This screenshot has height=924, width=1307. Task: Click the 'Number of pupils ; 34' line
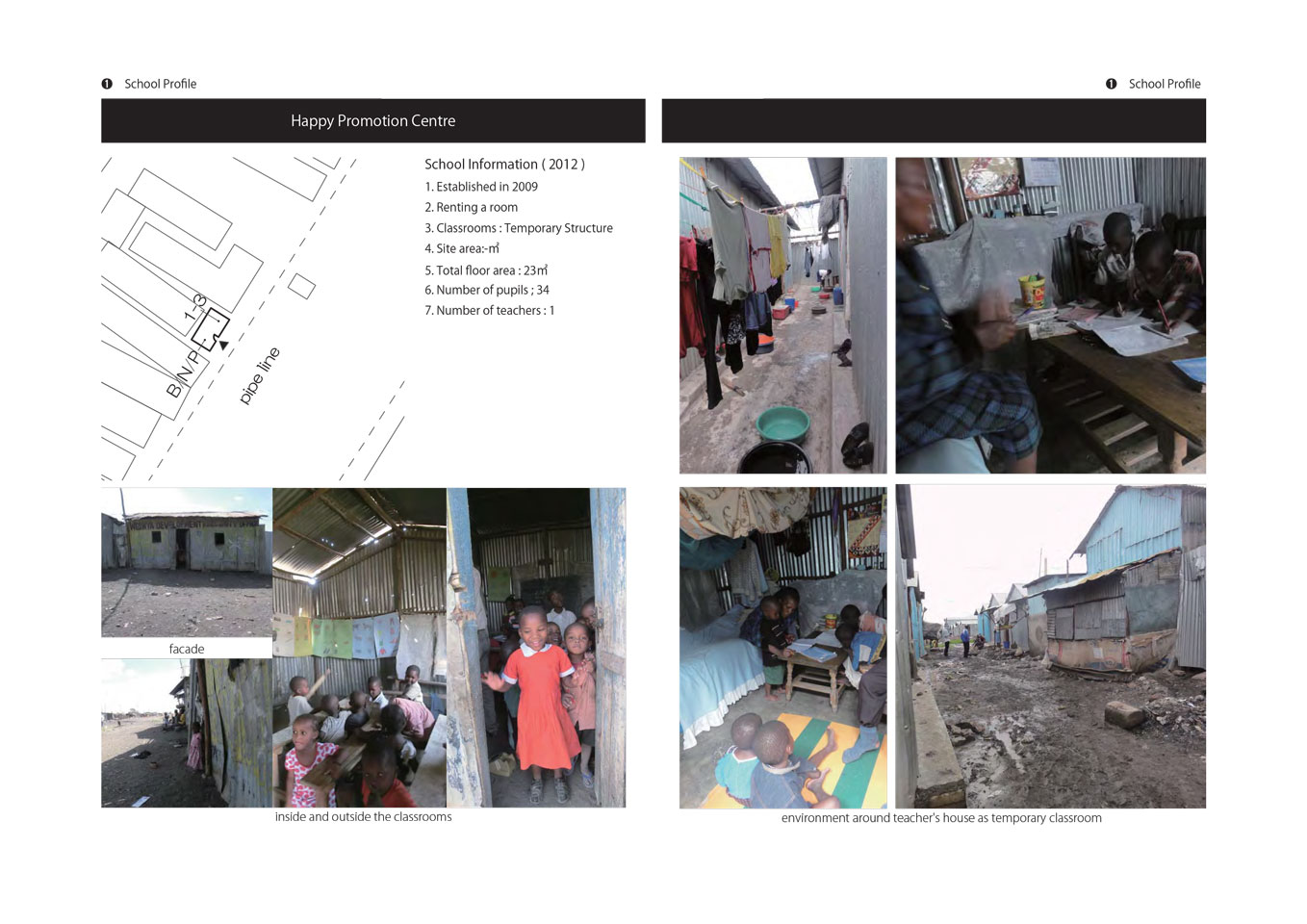[x=487, y=290]
